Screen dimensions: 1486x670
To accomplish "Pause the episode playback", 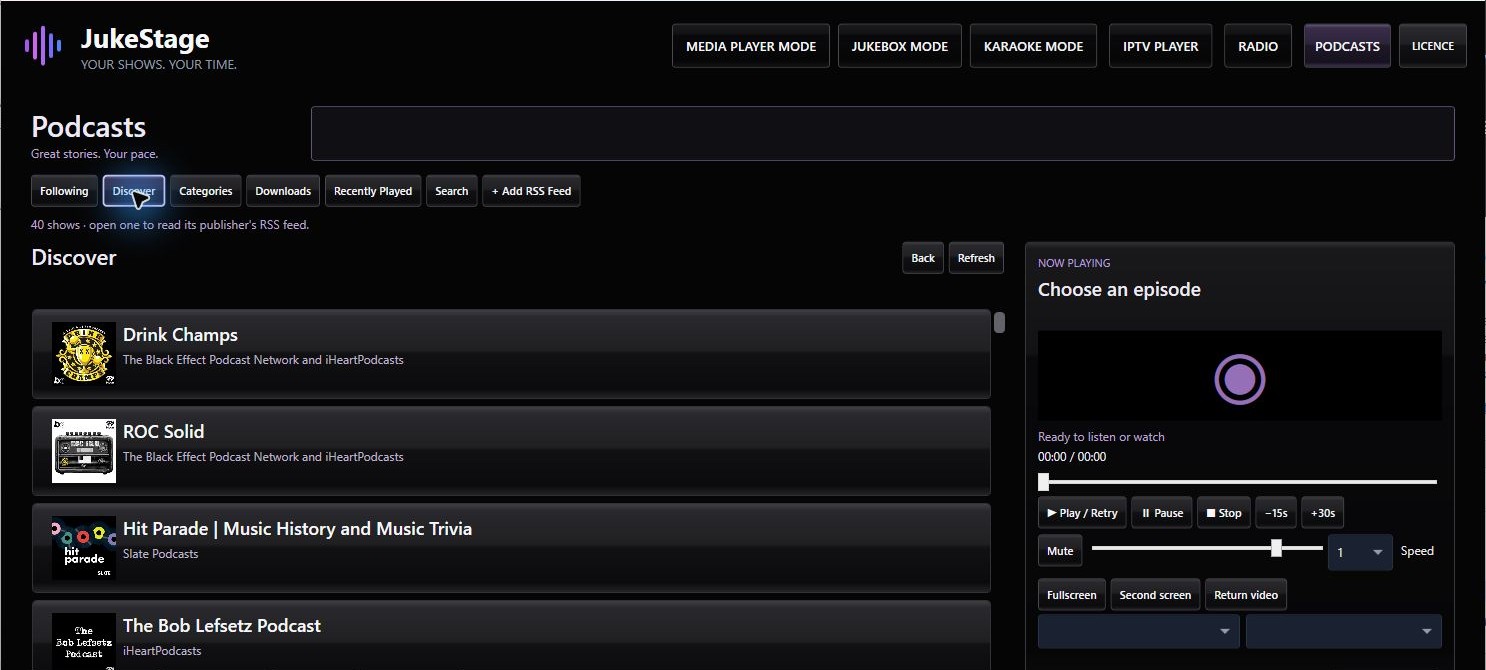I will click(1162, 513).
